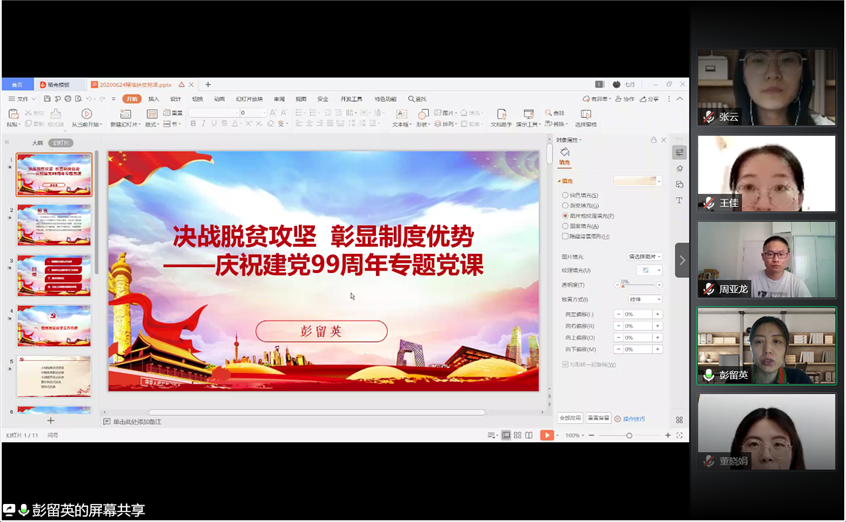This screenshot has height=522, width=846.
Task: Open the Selection Pane icon
Action: point(585,116)
